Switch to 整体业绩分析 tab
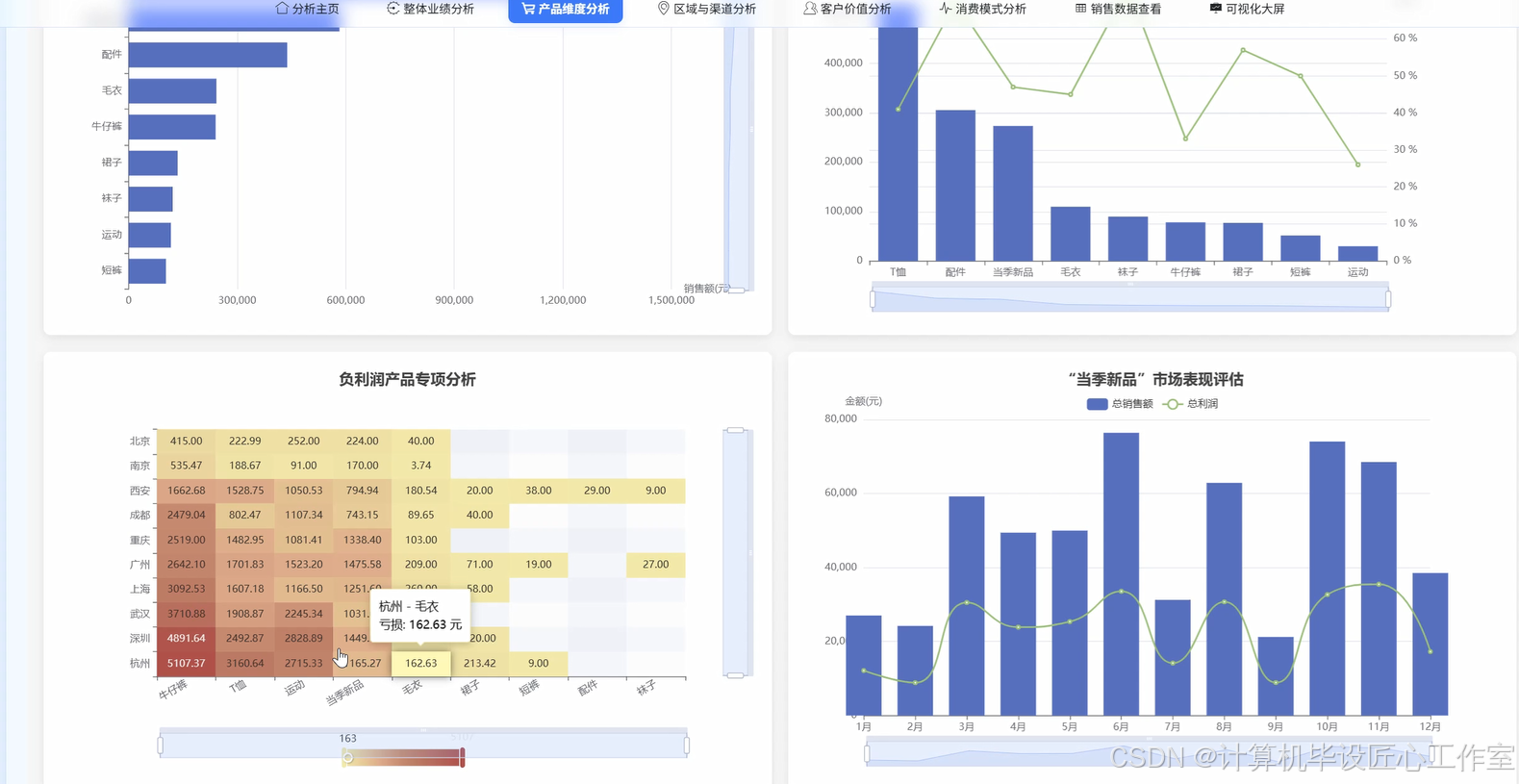The height and width of the screenshot is (784, 1519). point(430,9)
